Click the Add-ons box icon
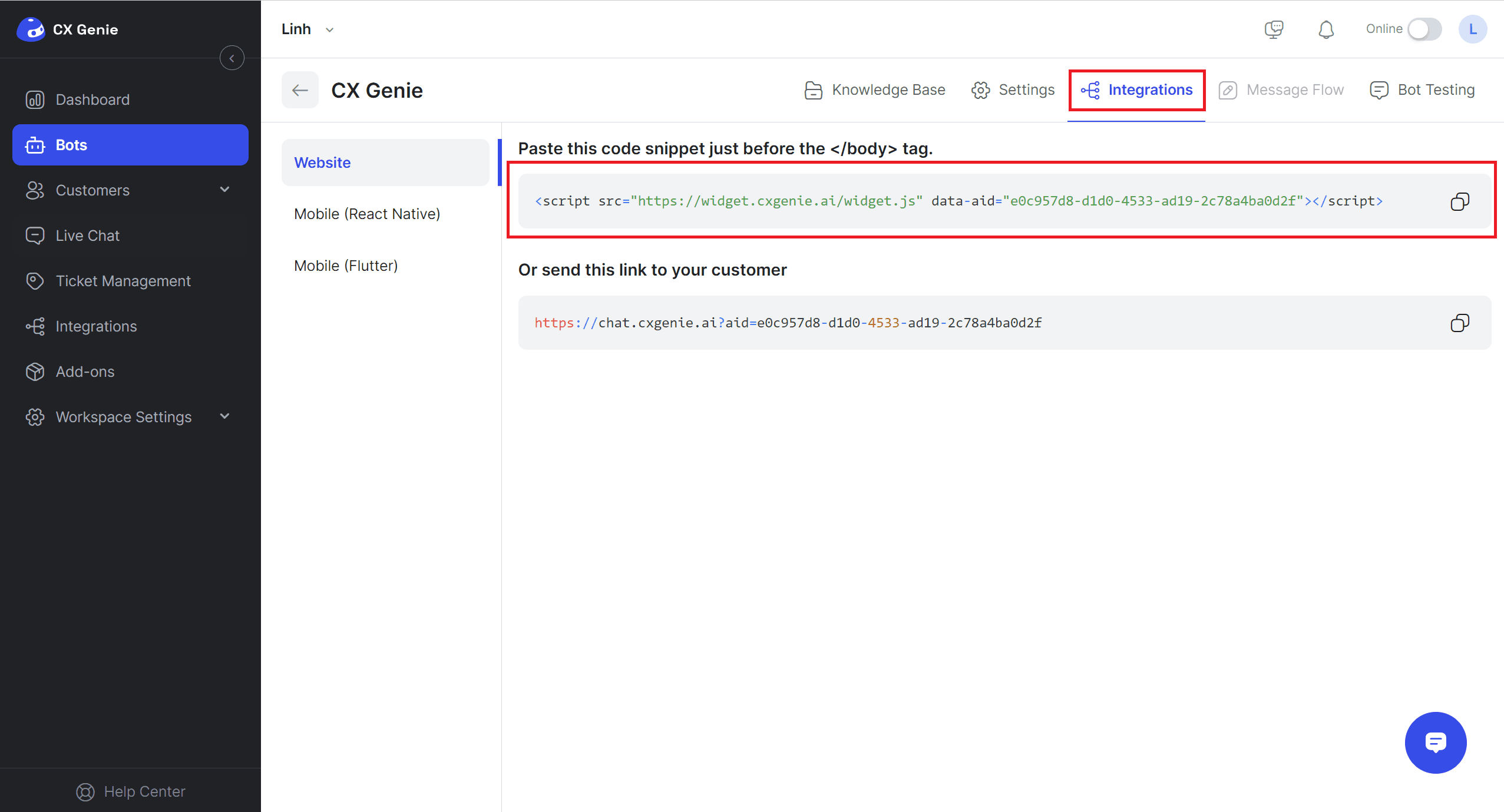The width and height of the screenshot is (1504, 812). point(35,372)
